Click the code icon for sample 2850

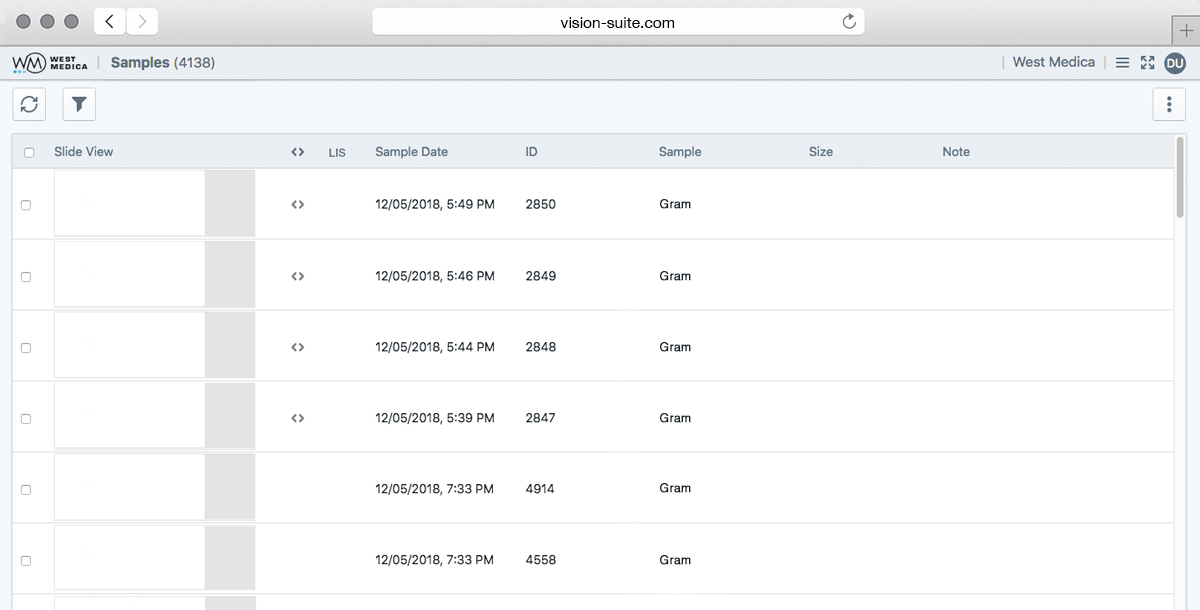pos(297,204)
